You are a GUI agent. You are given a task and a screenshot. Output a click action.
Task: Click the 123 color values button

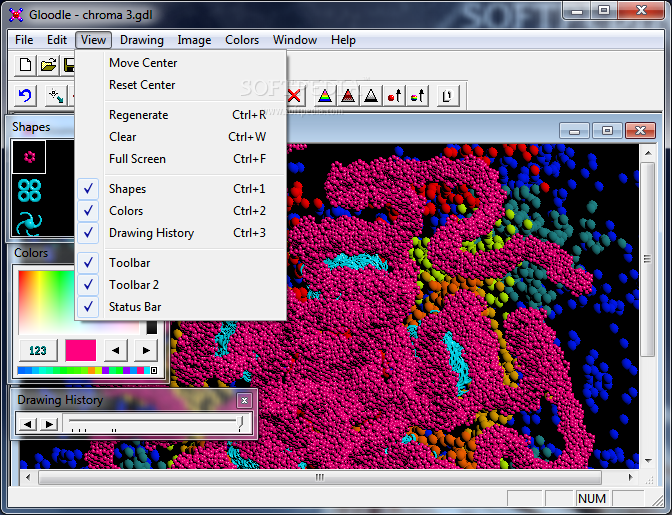(38, 351)
